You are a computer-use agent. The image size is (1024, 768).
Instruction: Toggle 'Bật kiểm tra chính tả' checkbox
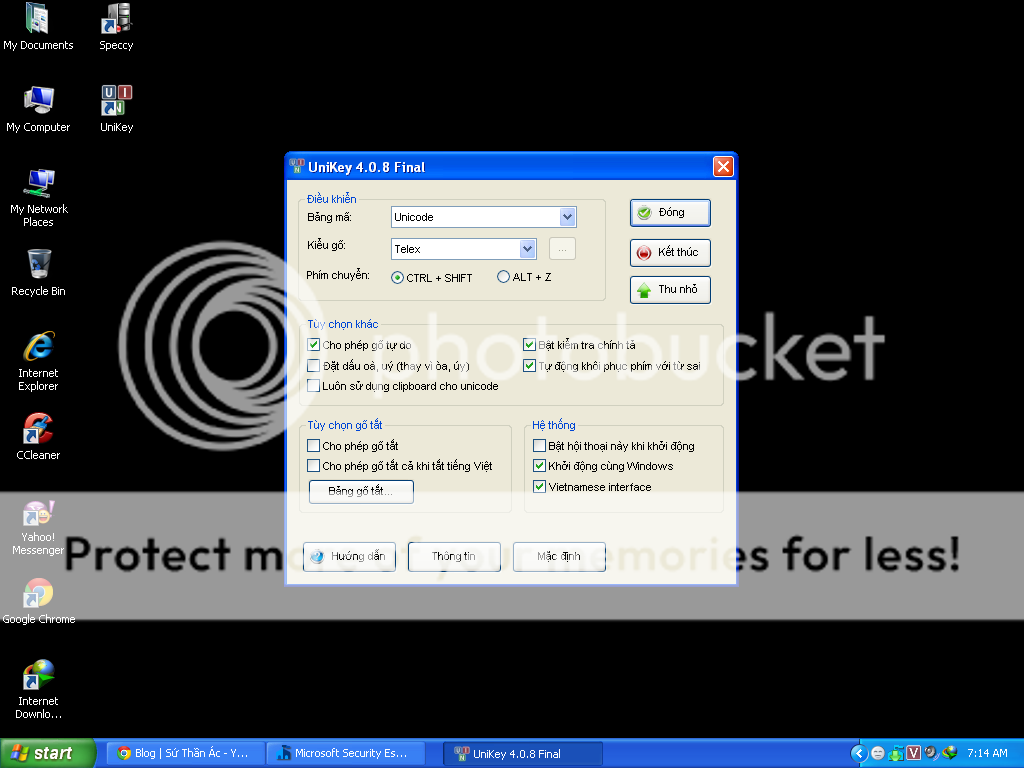tap(530, 345)
